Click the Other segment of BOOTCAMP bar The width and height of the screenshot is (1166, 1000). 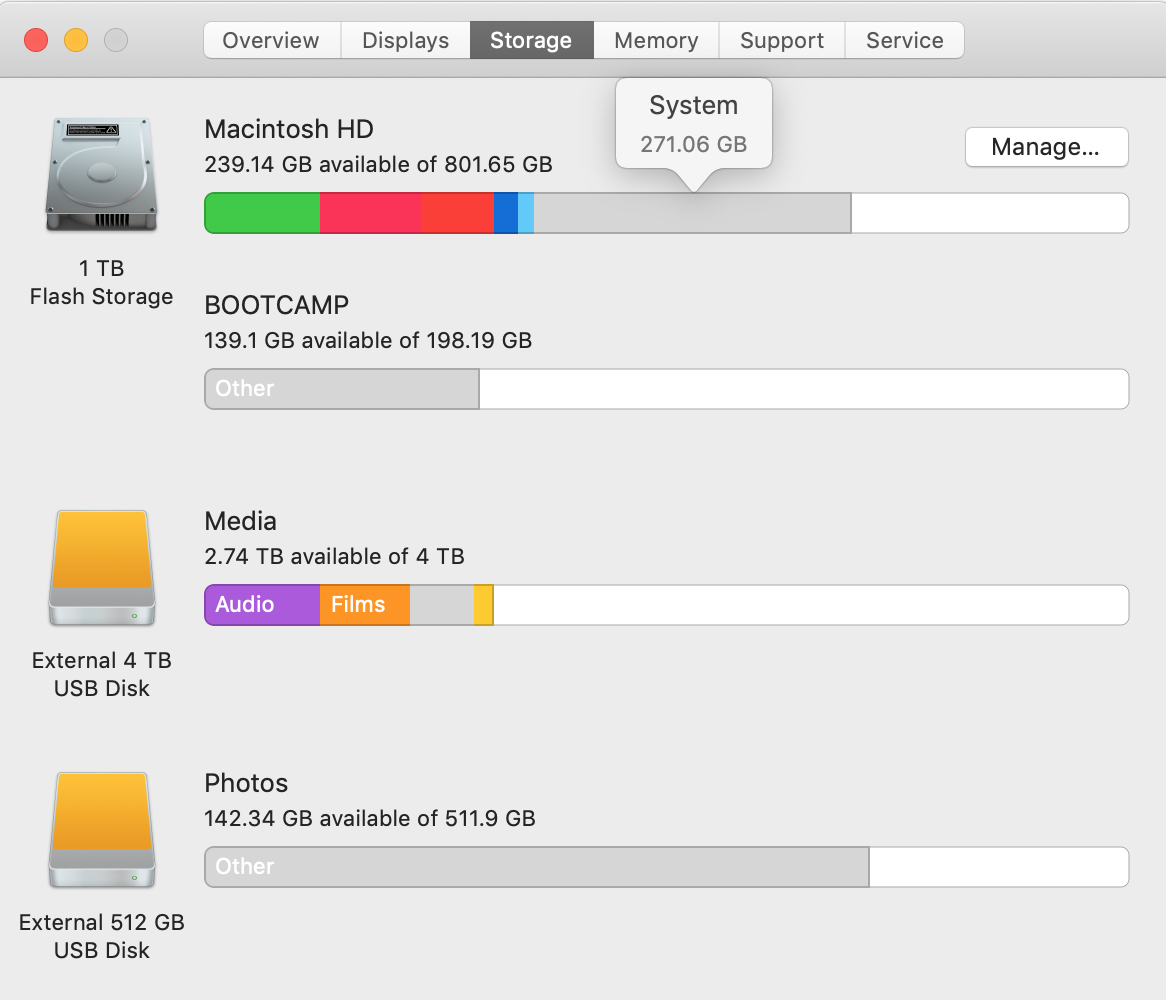342,389
